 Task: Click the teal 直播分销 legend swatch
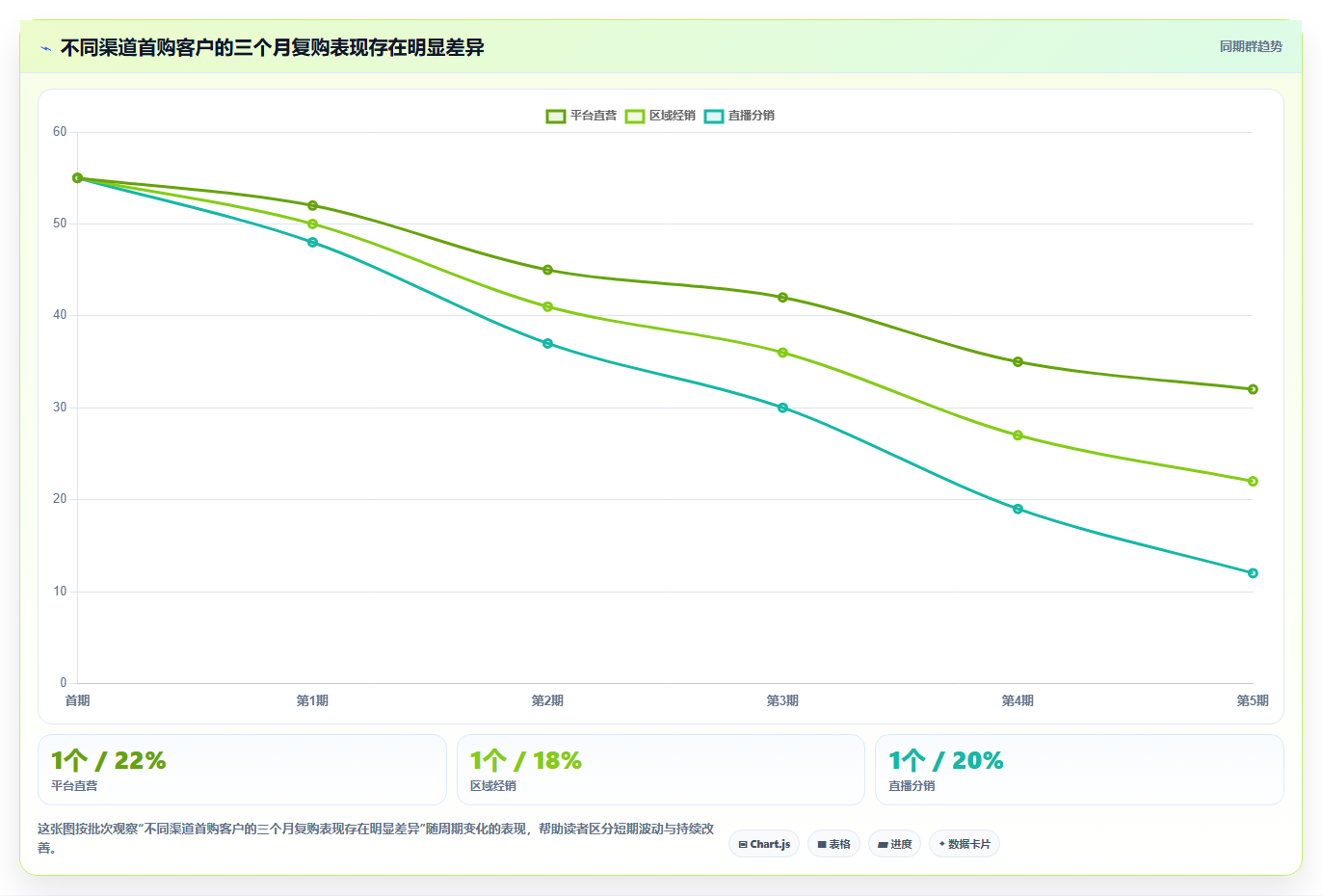(714, 116)
